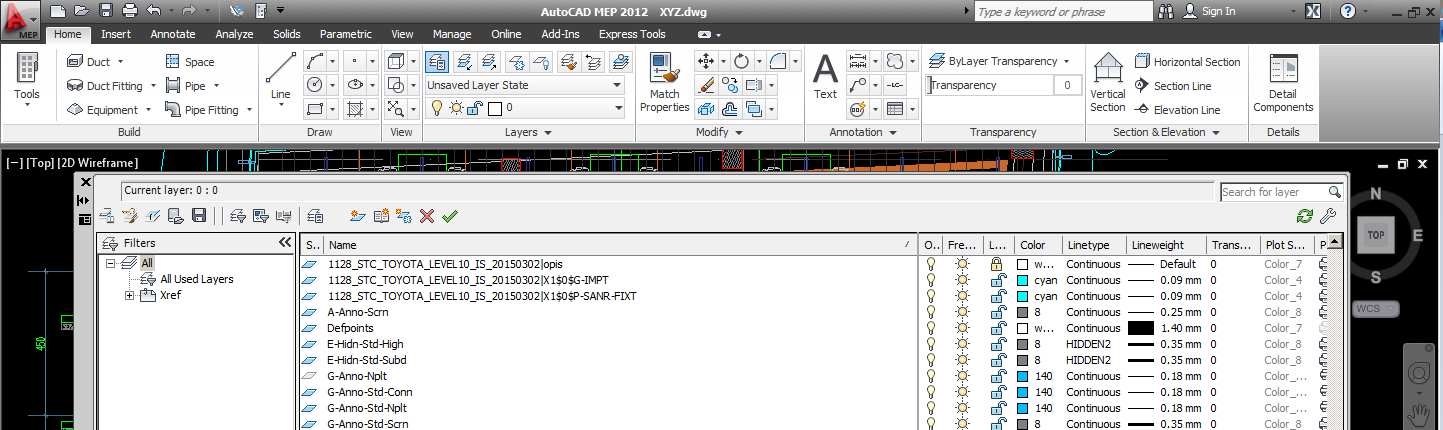Click the Move tool in Modify panel
This screenshot has height=430, width=1443.
[705, 61]
